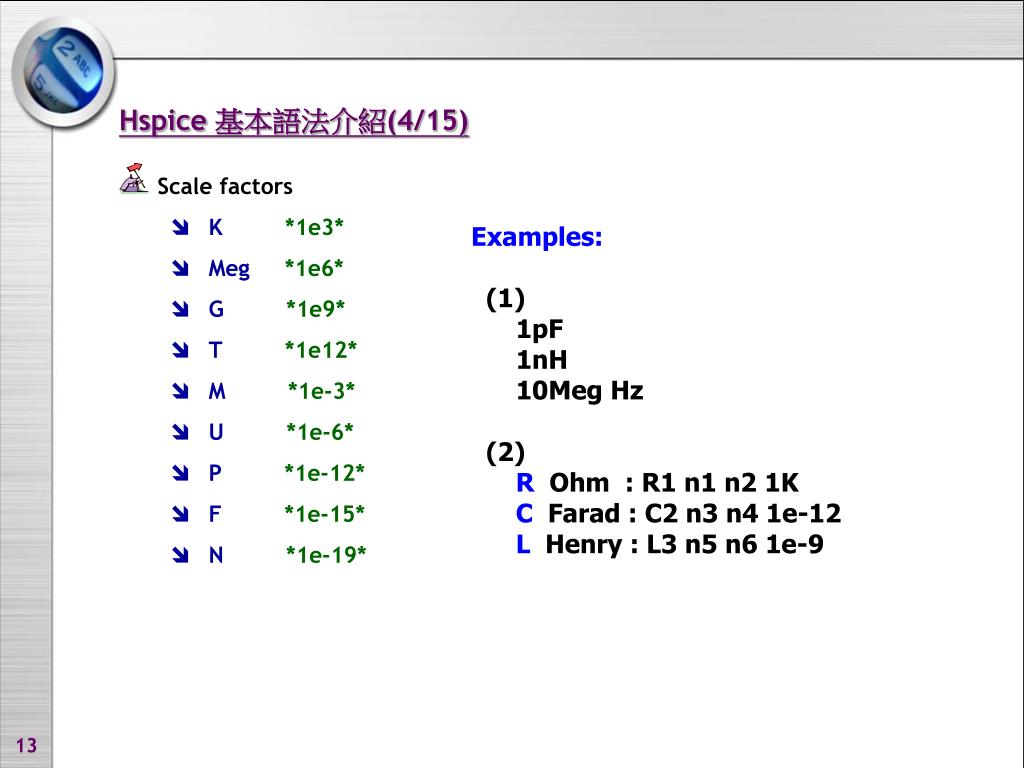Click the value '*1e9*'
This screenshot has width=1024, height=768.
tap(315, 309)
